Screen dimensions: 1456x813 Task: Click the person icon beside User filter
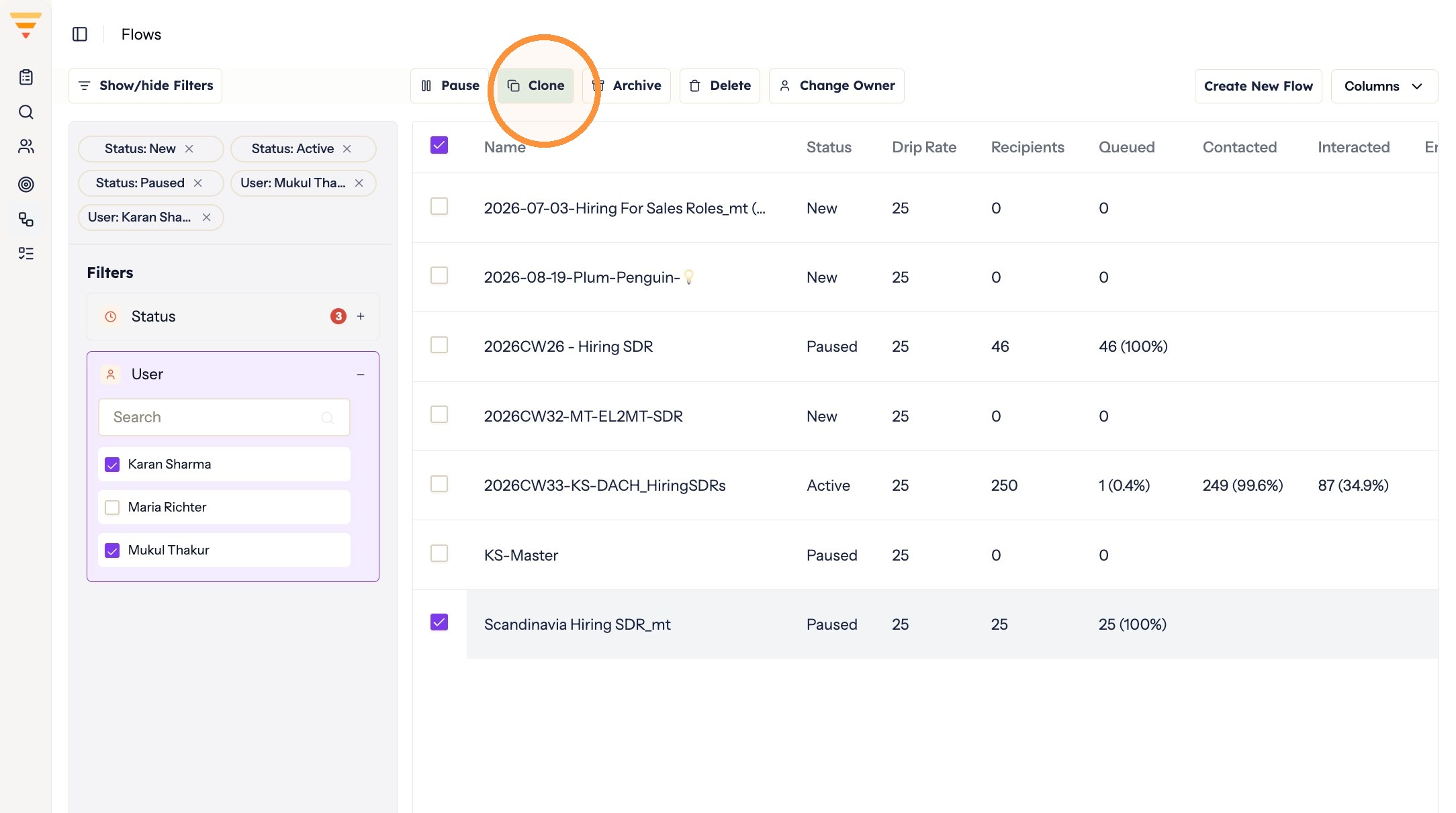pos(111,374)
